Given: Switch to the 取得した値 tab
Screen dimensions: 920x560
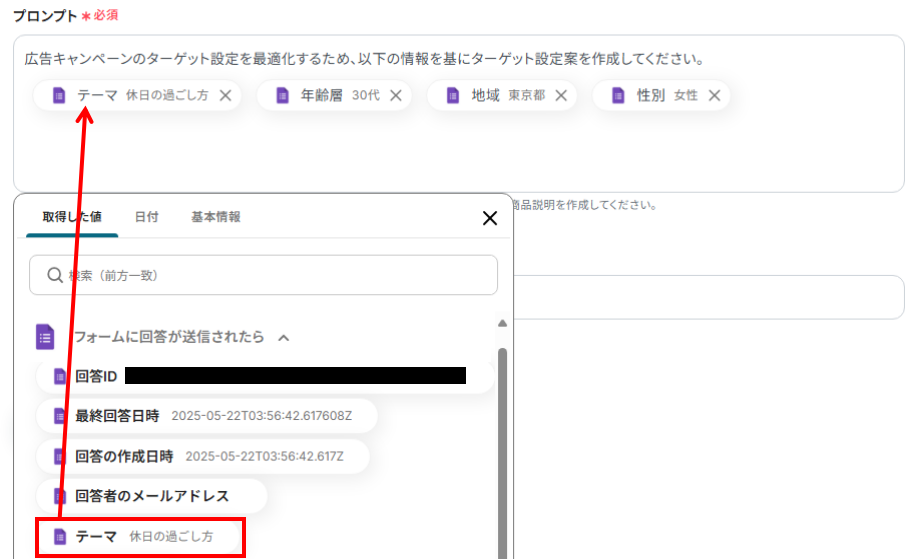Looking at the screenshot, I should pos(72,217).
